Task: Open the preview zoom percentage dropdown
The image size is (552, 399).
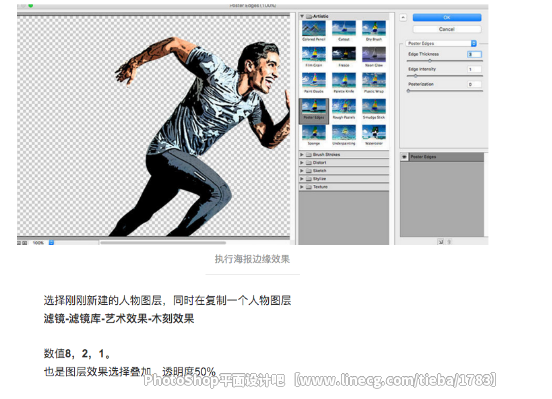Action: point(51,243)
